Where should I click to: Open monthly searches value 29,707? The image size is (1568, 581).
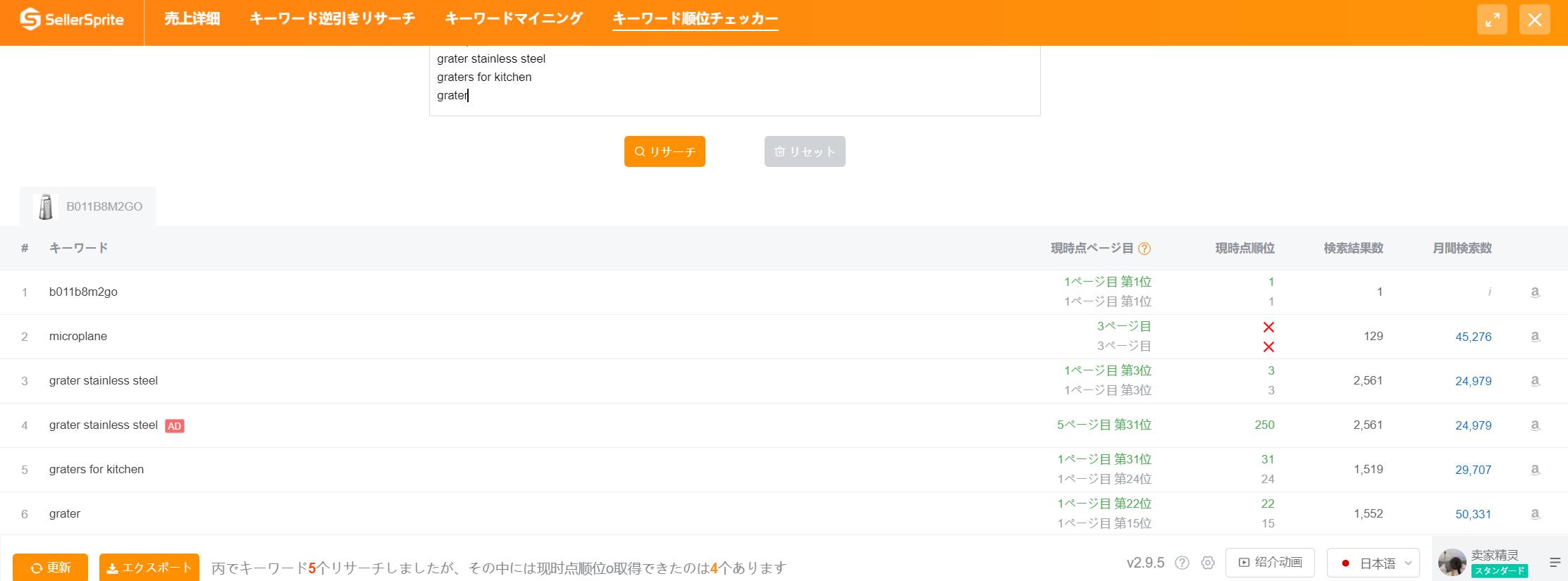pyautogui.click(x=1474, y=470)
